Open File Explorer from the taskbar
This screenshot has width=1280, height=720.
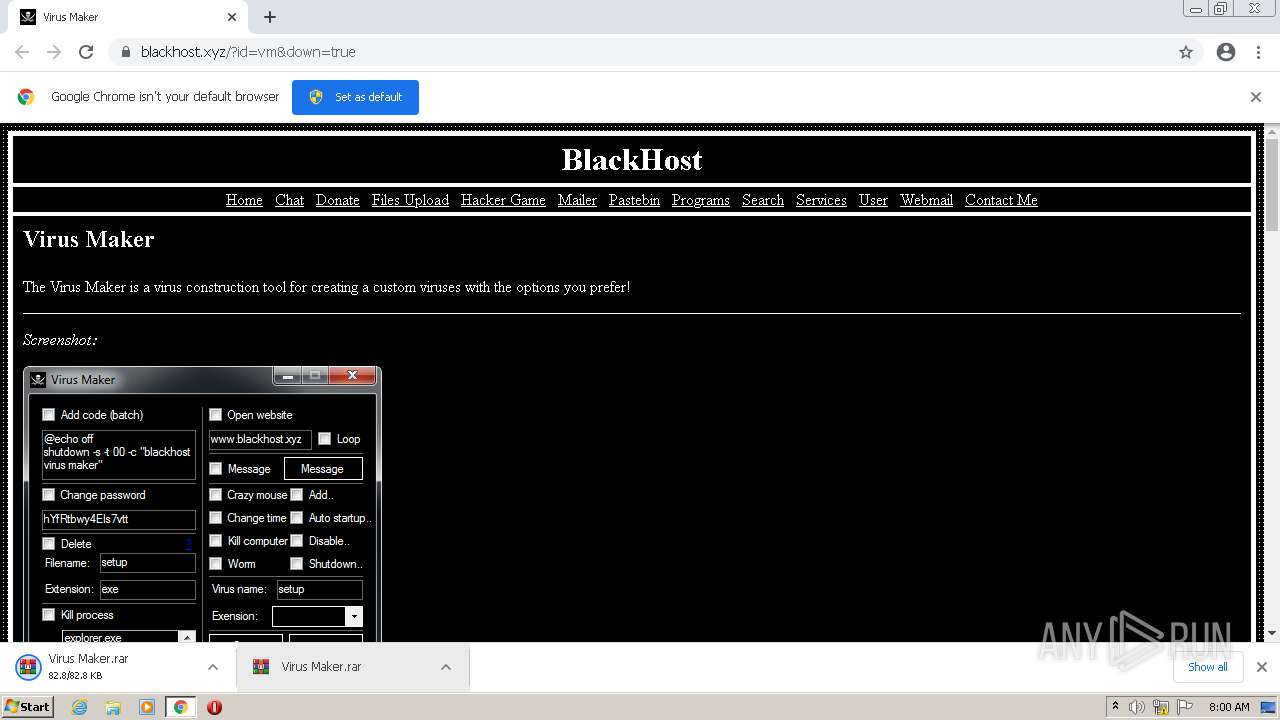[x=113, y=707]
